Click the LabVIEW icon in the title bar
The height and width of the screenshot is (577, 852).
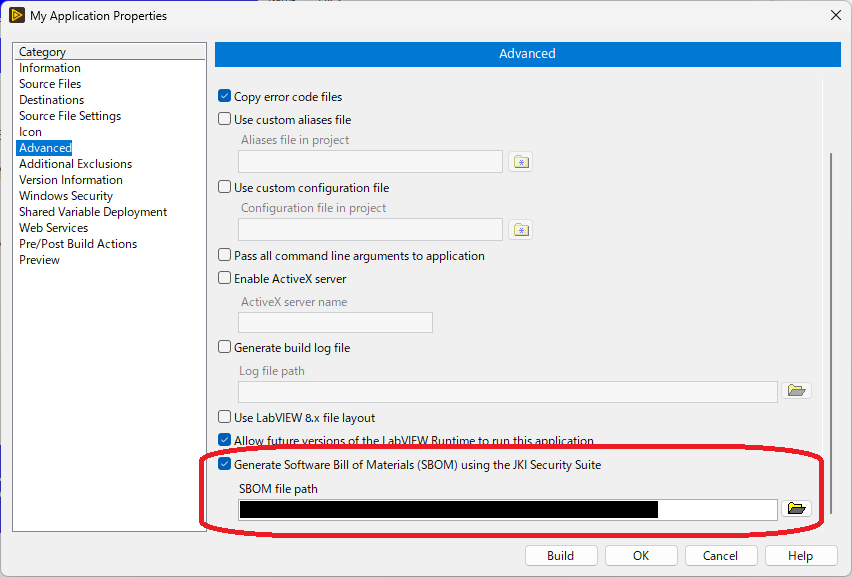[17, 15]
